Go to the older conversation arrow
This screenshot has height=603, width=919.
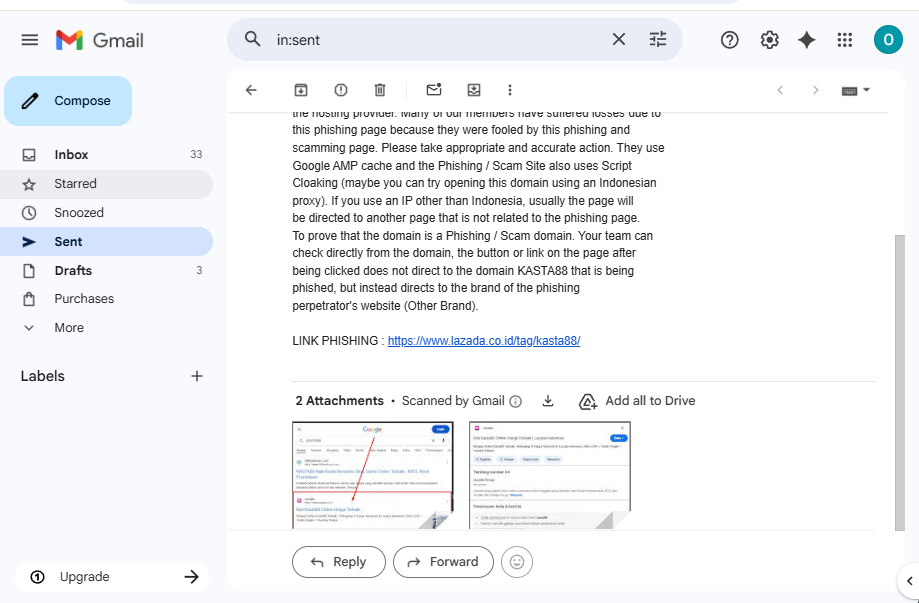815,90
